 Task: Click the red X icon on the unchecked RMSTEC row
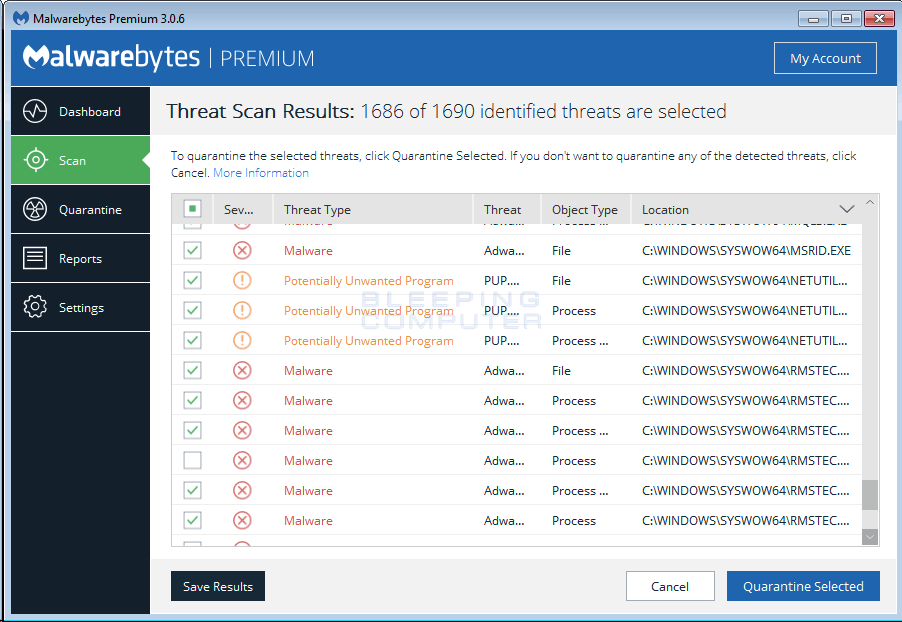pyautogui.click(x=242, y=460)
